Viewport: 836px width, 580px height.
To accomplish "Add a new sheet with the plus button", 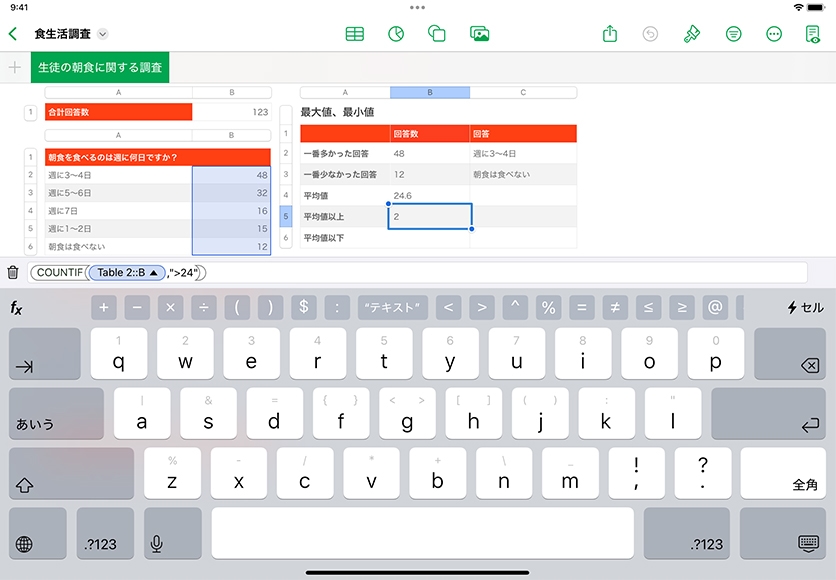I will tap(14, 67).
